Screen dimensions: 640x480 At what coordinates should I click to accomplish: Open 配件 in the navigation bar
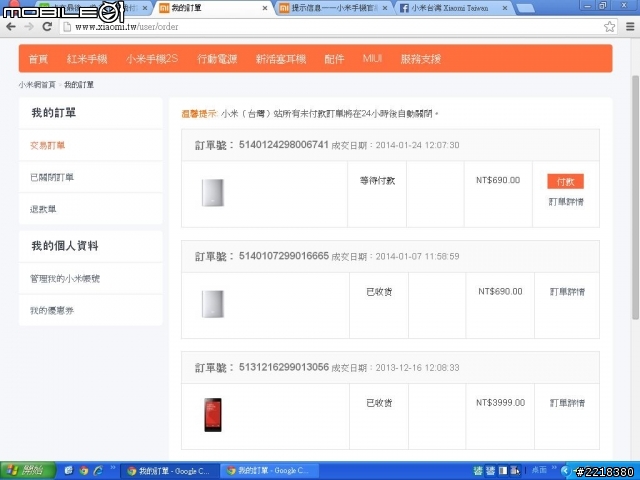[x=334, y=59]
